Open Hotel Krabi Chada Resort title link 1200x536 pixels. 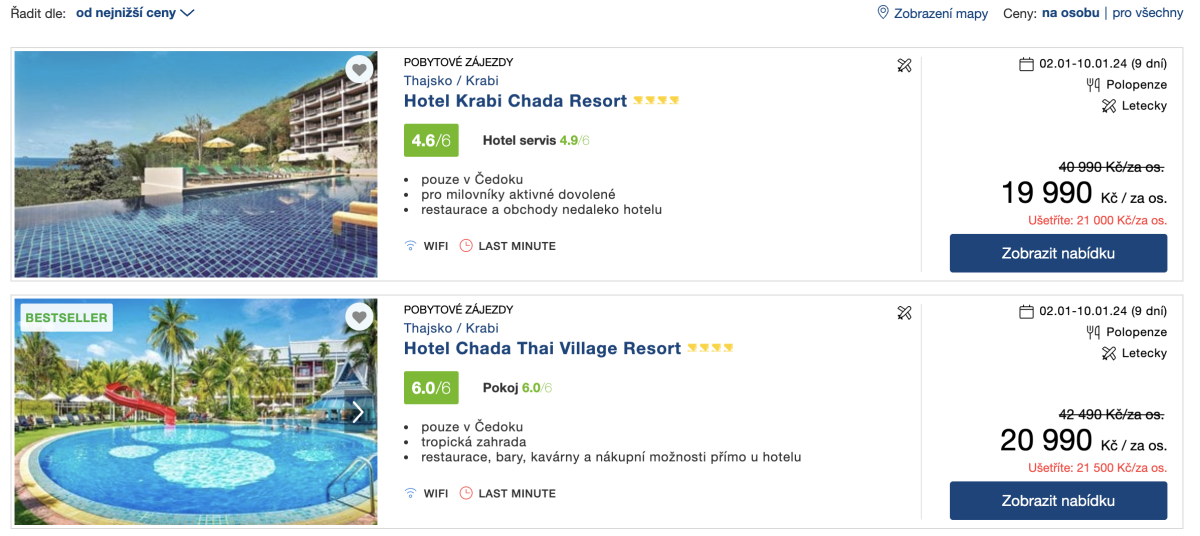click(515, 101)
